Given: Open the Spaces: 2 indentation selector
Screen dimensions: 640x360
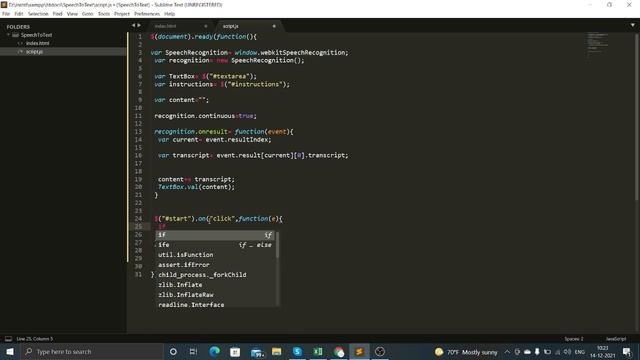Looking at the screenshot, I should click(574, 339).
